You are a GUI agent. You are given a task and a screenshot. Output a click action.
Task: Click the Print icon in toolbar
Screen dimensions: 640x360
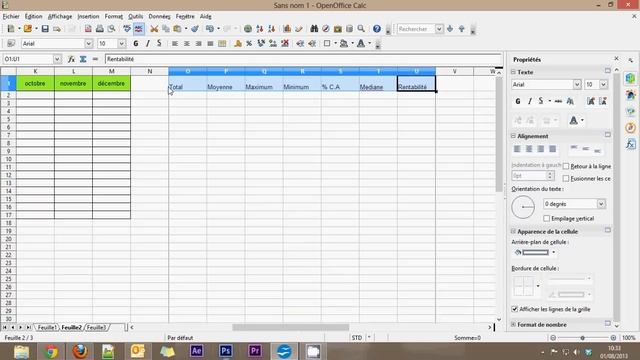(100, 29)
